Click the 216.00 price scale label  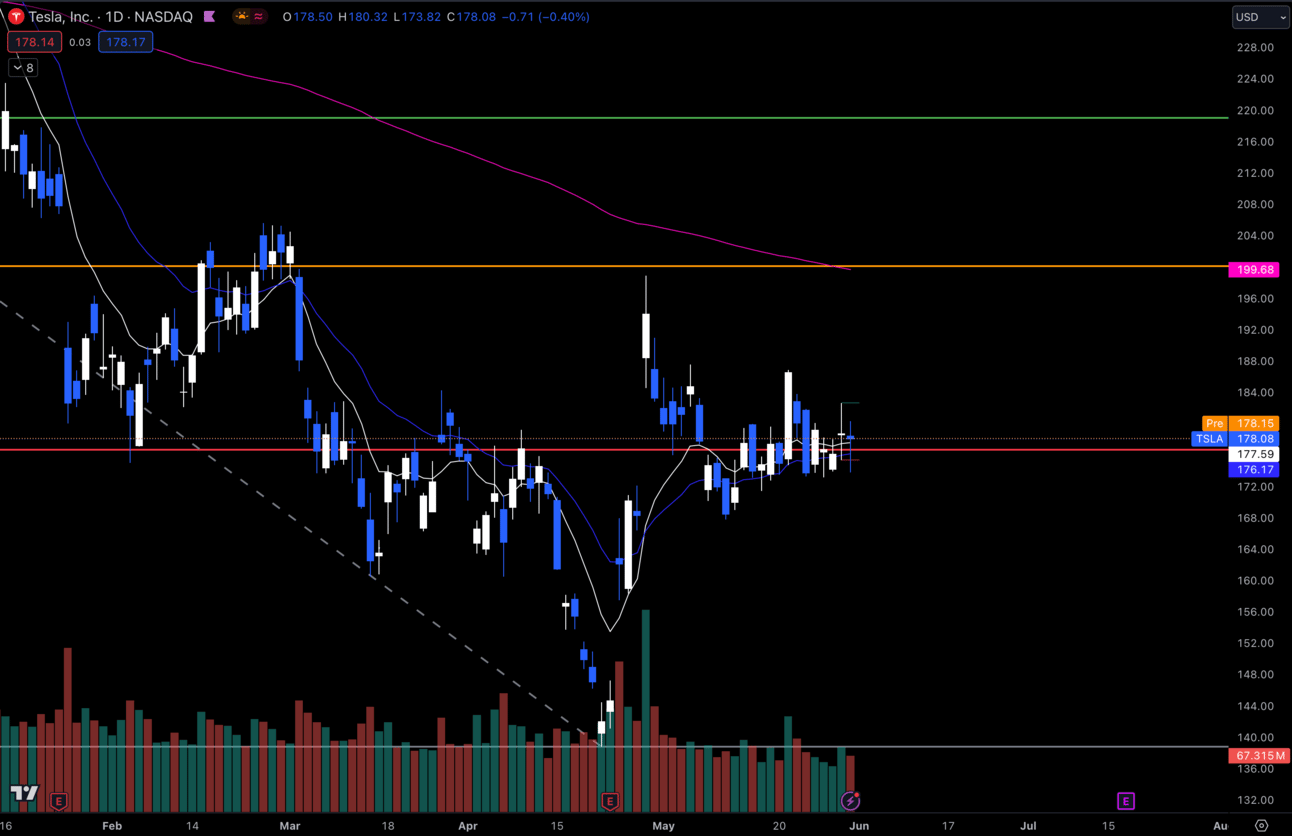(x=1254, y=142)
